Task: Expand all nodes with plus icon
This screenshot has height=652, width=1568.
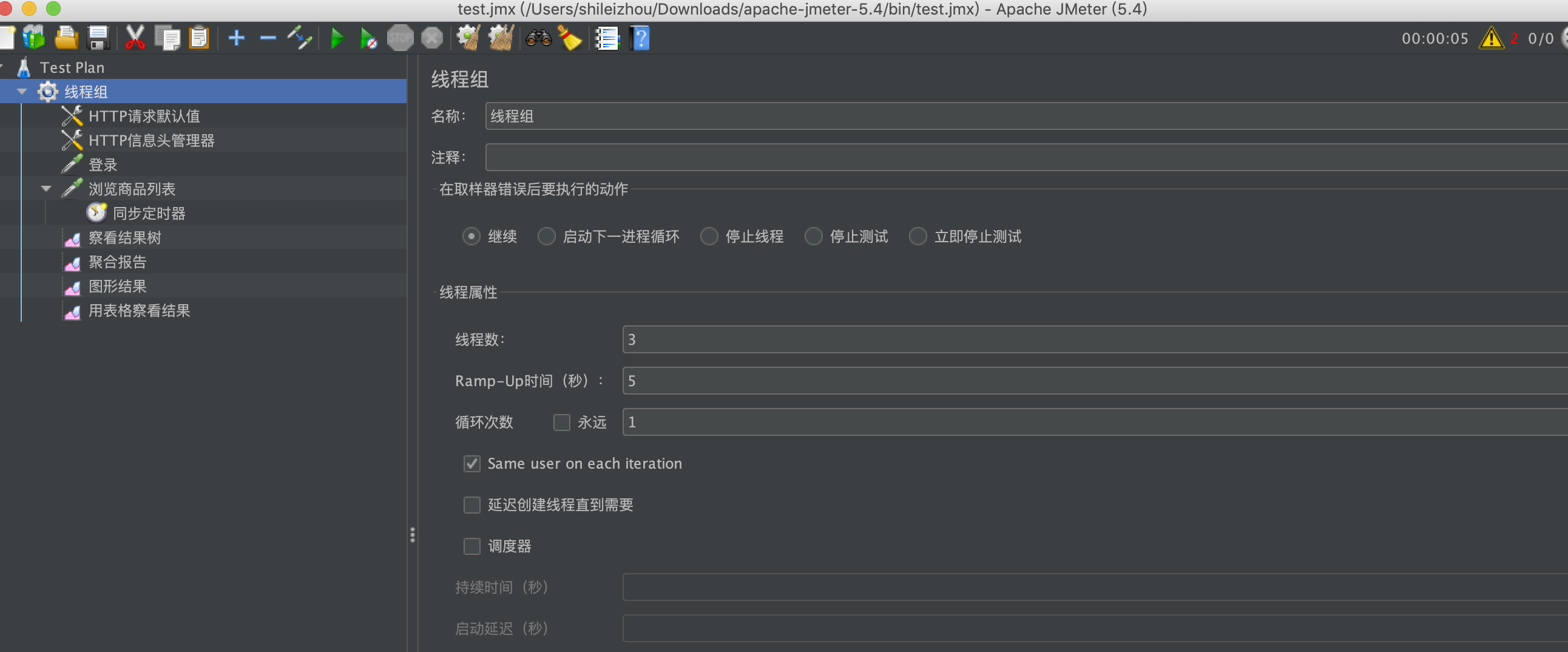Action: click(x=236, y=38)
